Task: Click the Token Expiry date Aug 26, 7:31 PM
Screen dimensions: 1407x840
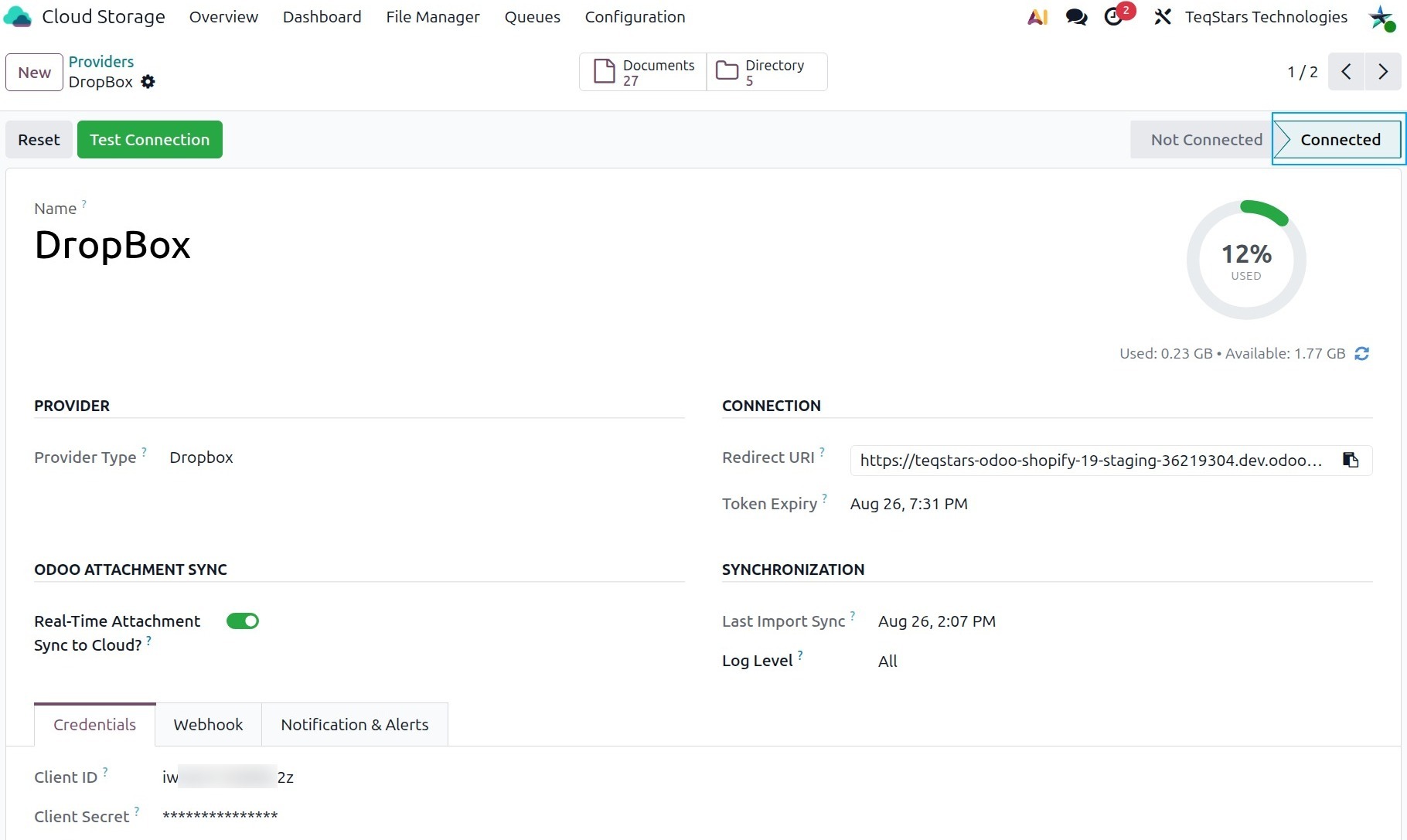Action: click(x=909, y=504)
